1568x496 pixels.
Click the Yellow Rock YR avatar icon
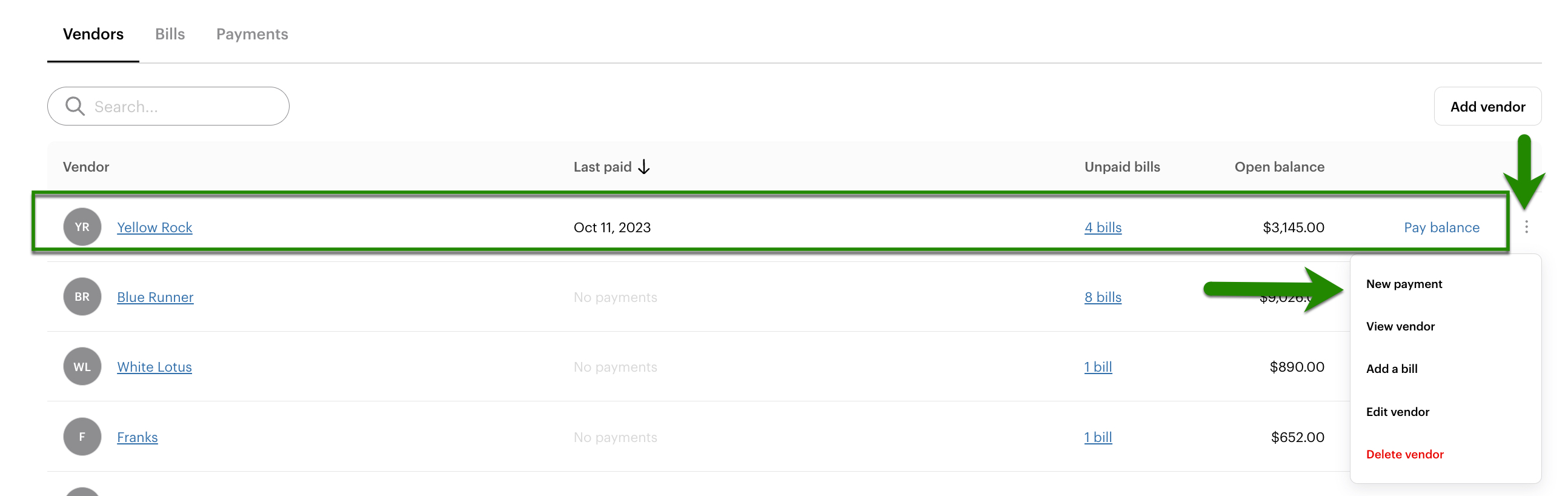(82, 227)
